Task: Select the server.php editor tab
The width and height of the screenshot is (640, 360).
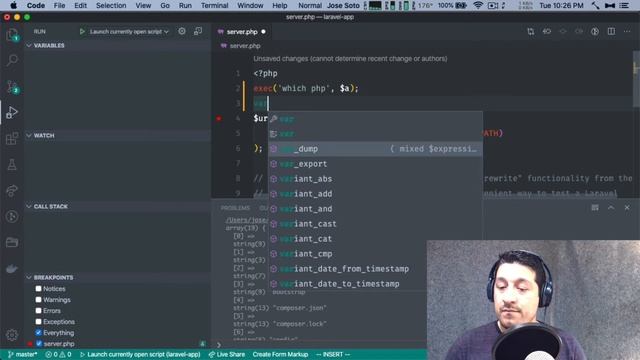Action: pos(242,31)
